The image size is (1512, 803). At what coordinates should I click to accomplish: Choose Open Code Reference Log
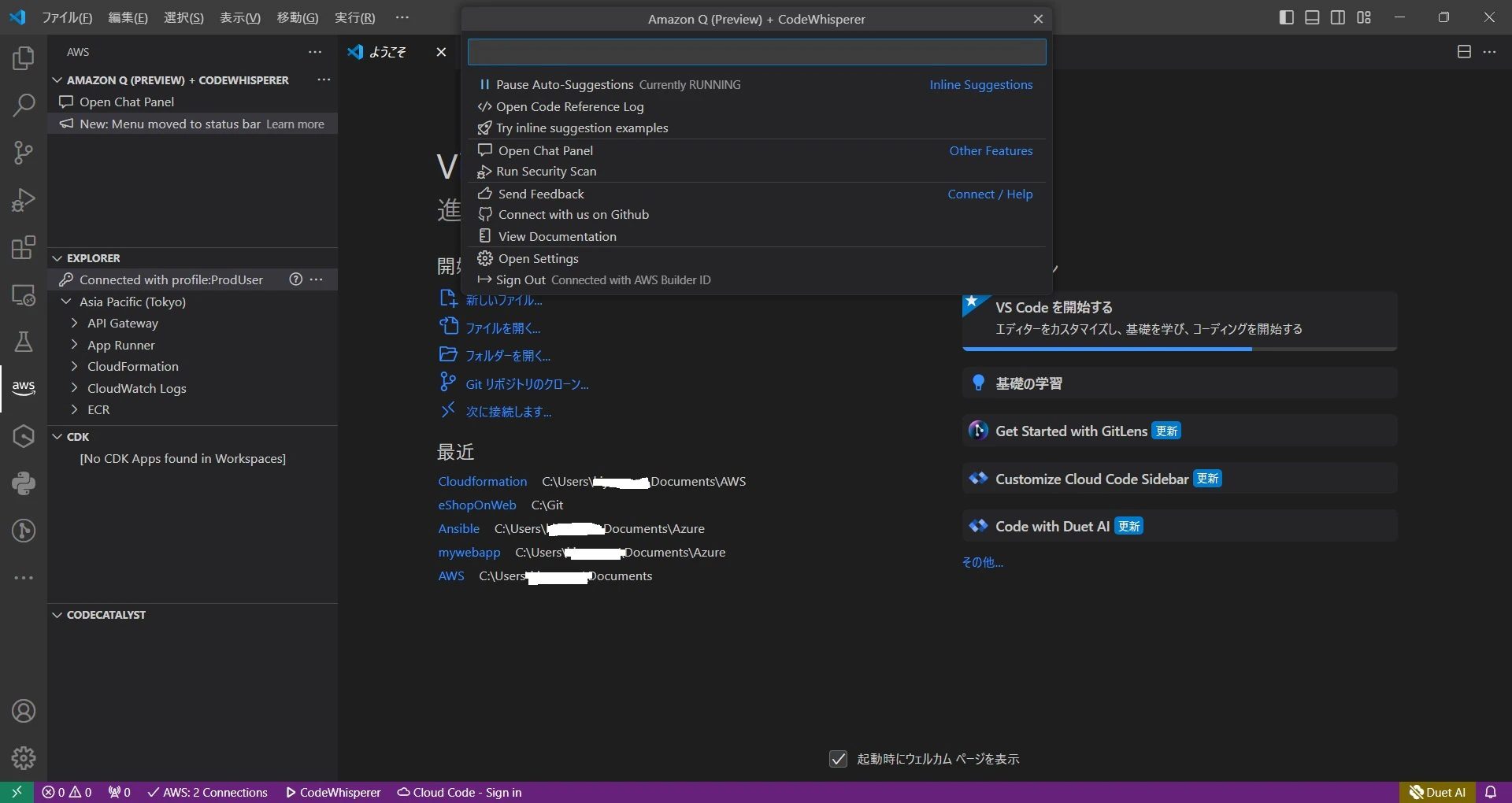coord(757,106)
